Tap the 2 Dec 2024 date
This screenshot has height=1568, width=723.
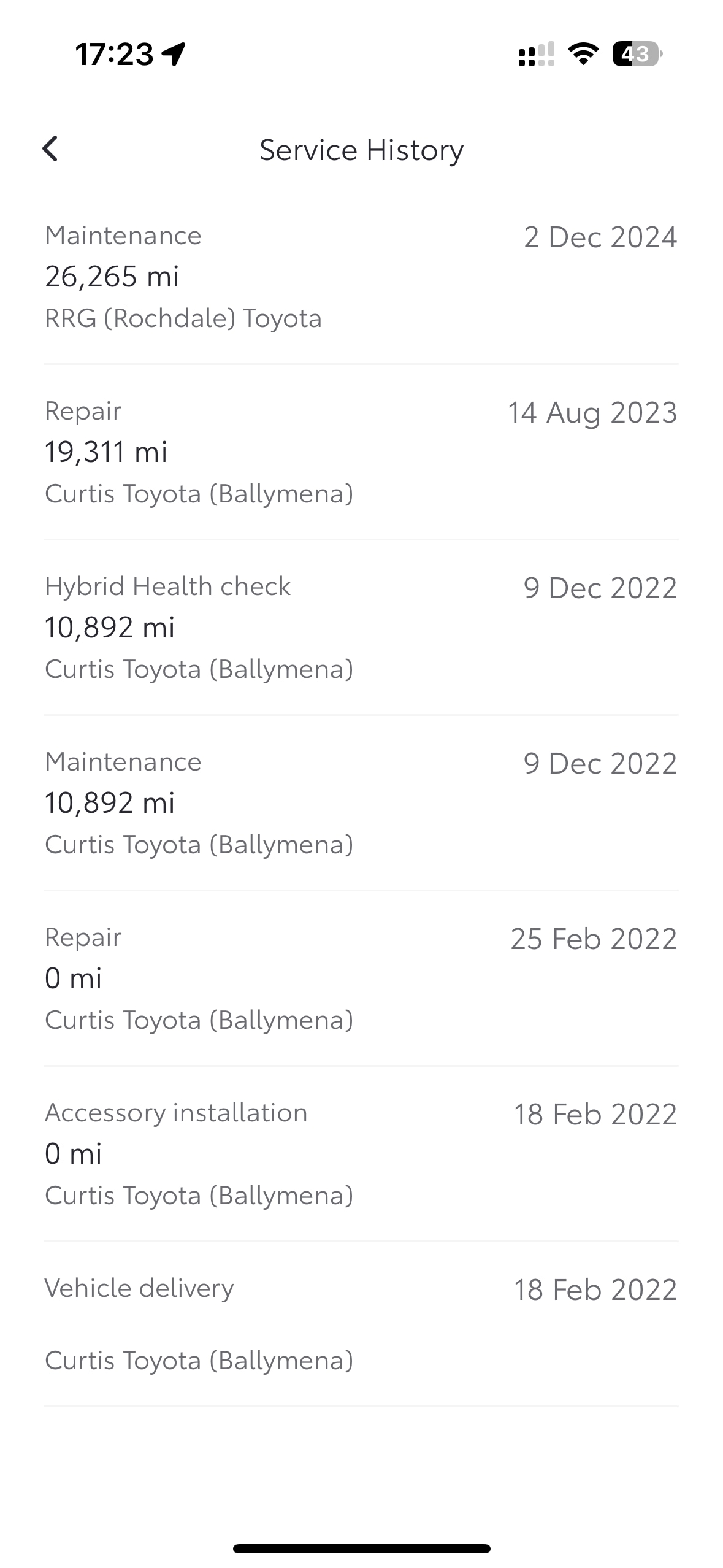(x=600, y=237)
